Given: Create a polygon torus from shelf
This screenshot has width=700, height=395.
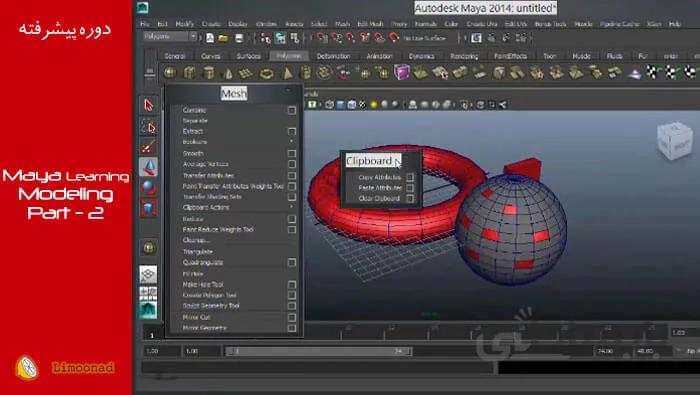Looking at the screenshot, I should [267, 73].
